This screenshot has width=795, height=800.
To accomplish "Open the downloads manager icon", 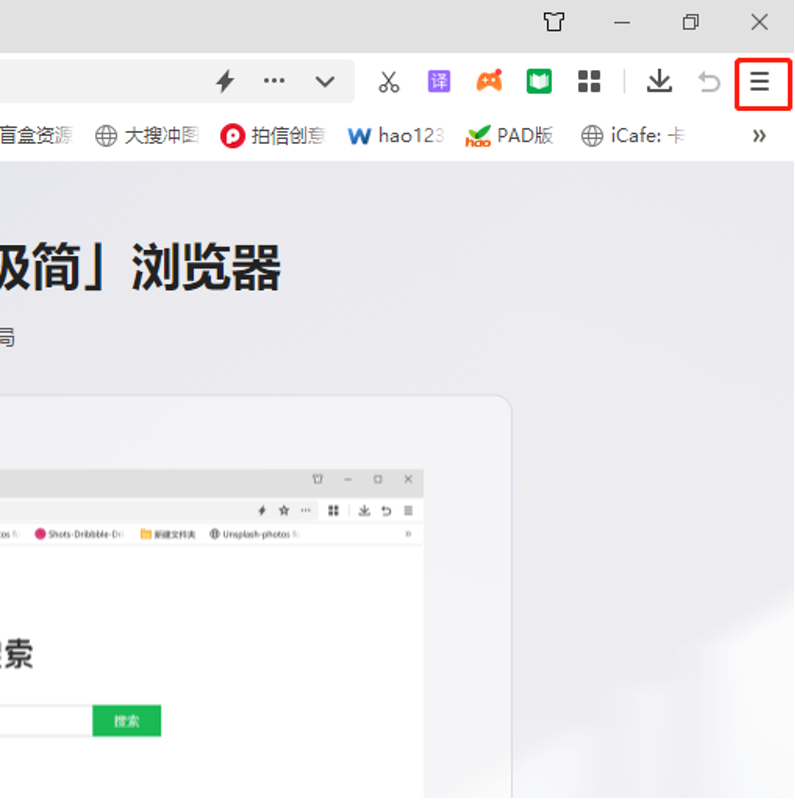I will 659,82.
